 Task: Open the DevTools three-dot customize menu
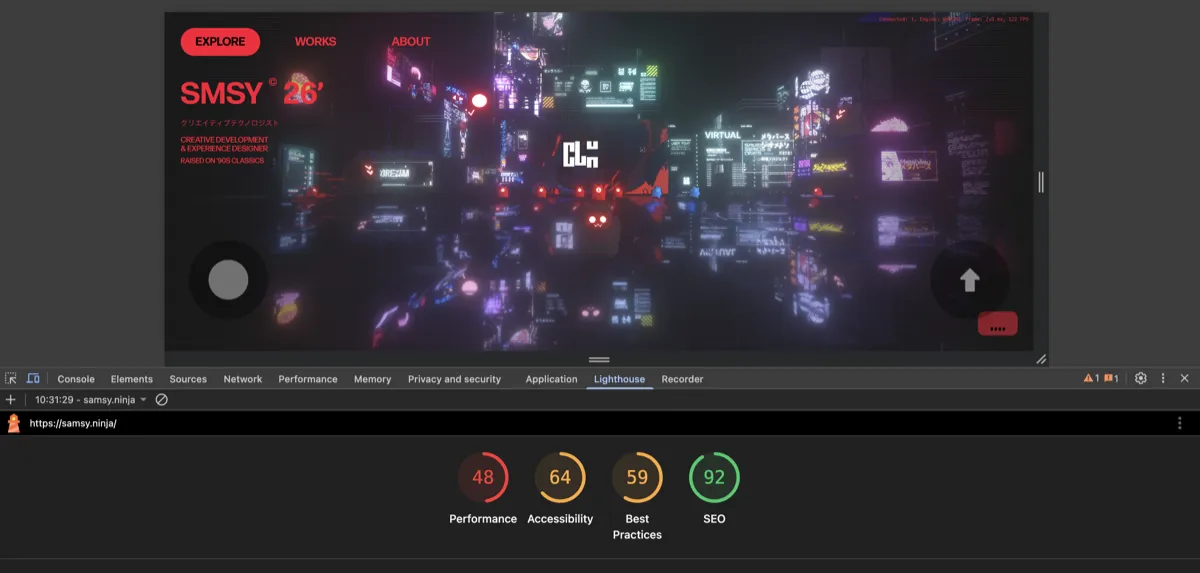pos(1163,379)
